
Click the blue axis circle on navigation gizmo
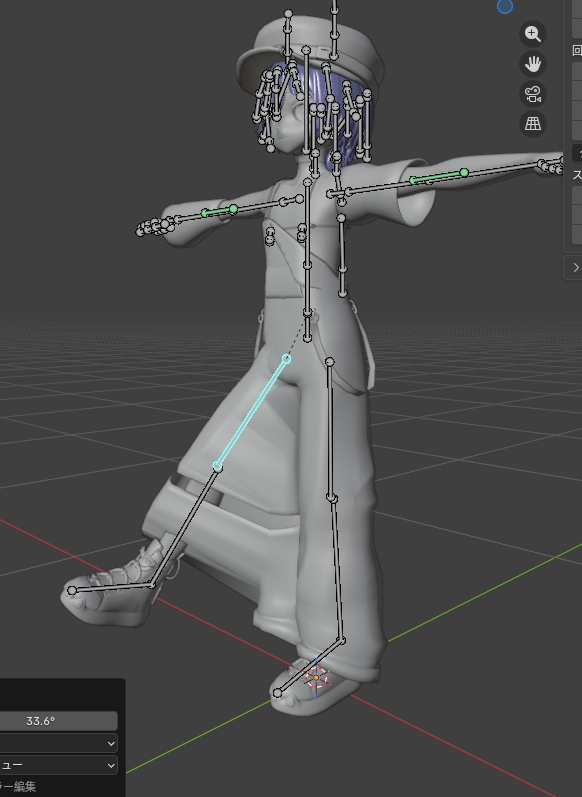coord(505,6)
